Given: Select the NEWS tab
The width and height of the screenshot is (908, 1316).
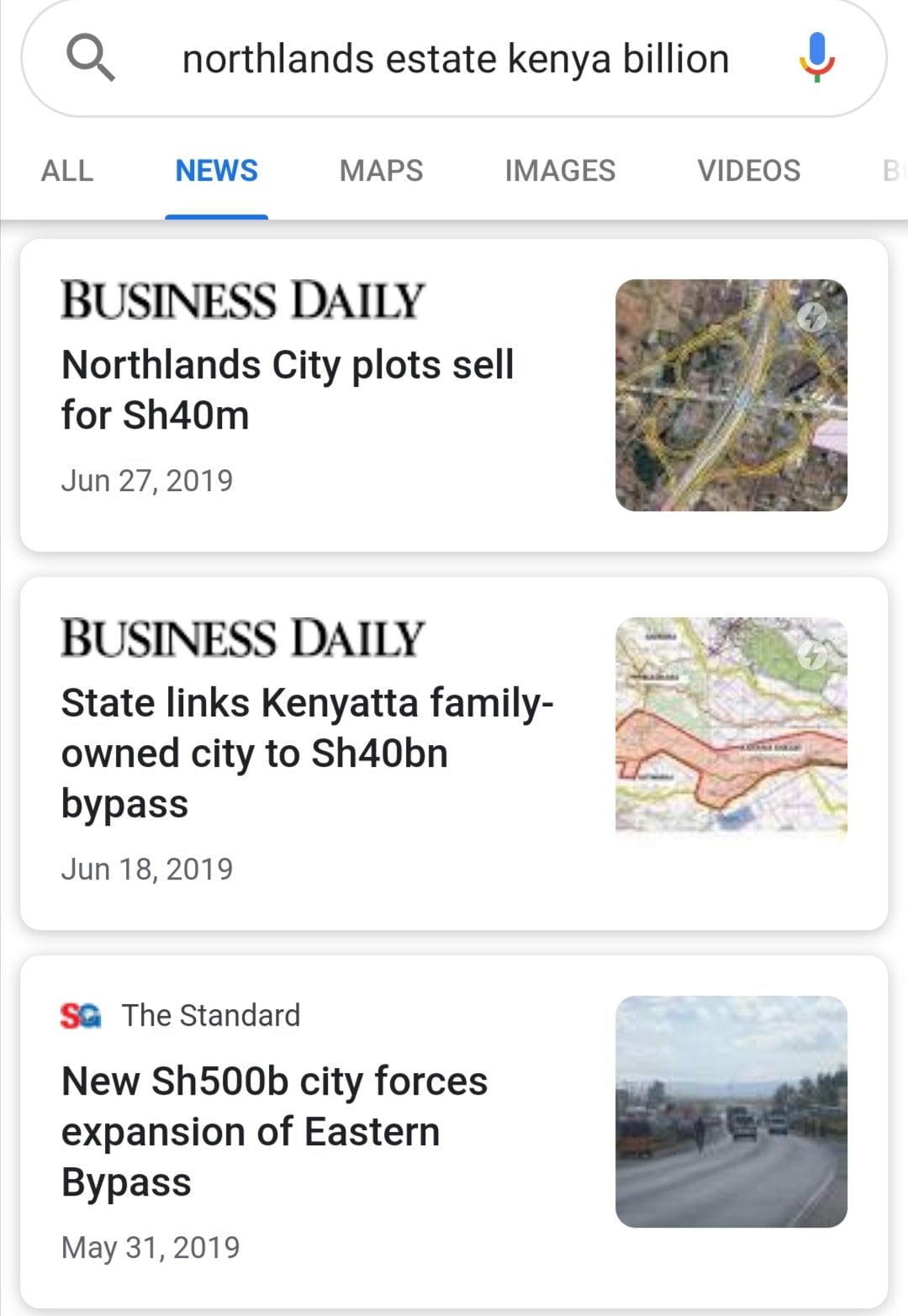Looking at the screenshot, I should pyautogui.click(x=216, y=171).
